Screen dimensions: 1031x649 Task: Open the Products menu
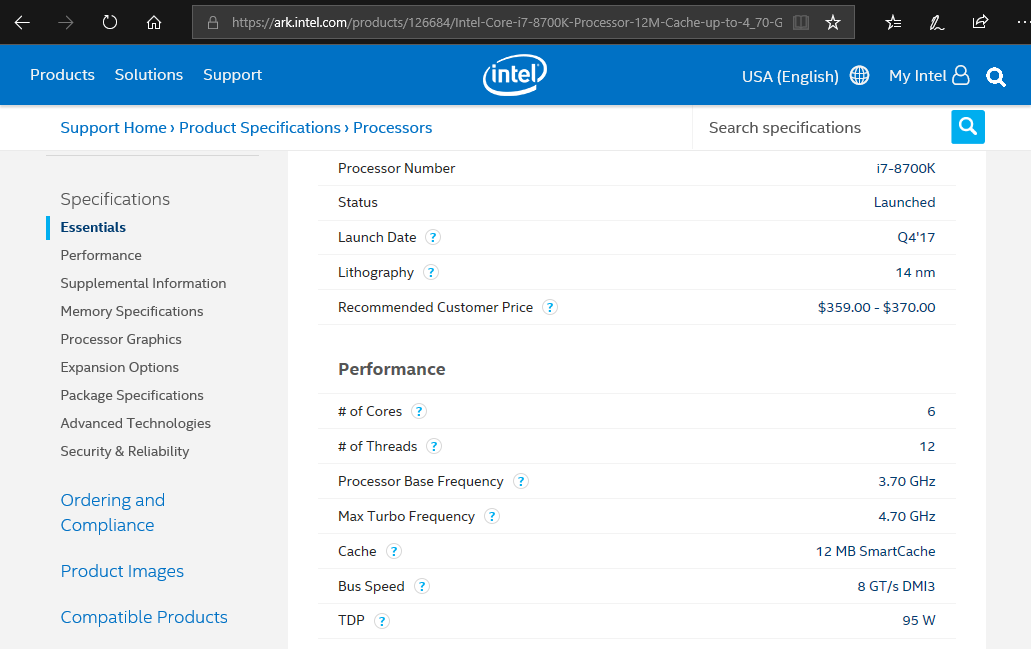tap(62, 75)
